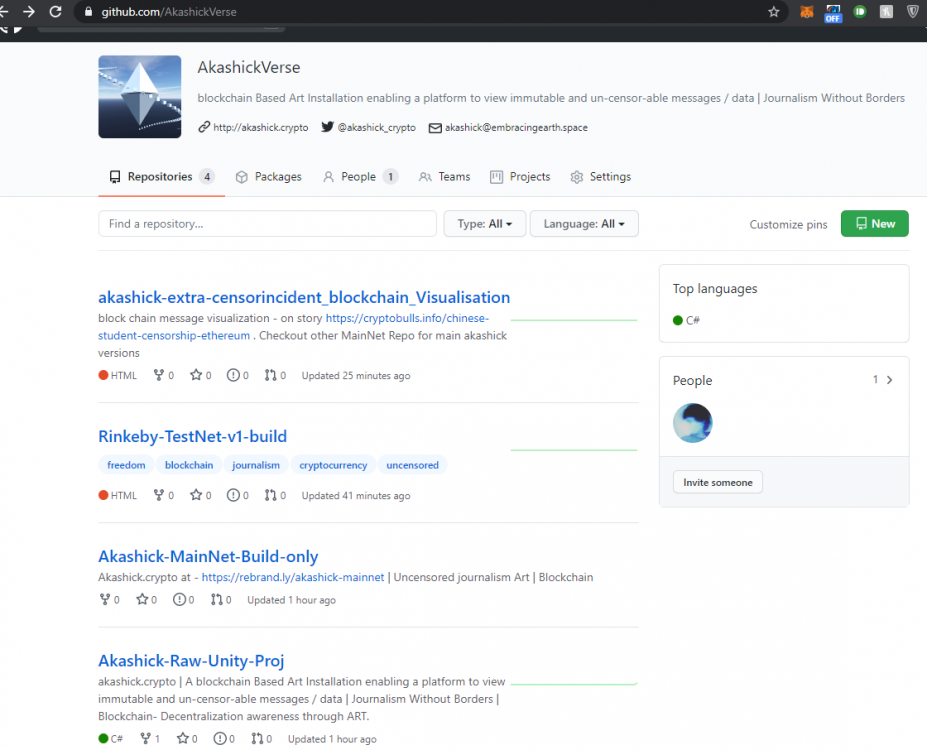Open the Packages tab
The image size is (927, 750).
(268, 177)
